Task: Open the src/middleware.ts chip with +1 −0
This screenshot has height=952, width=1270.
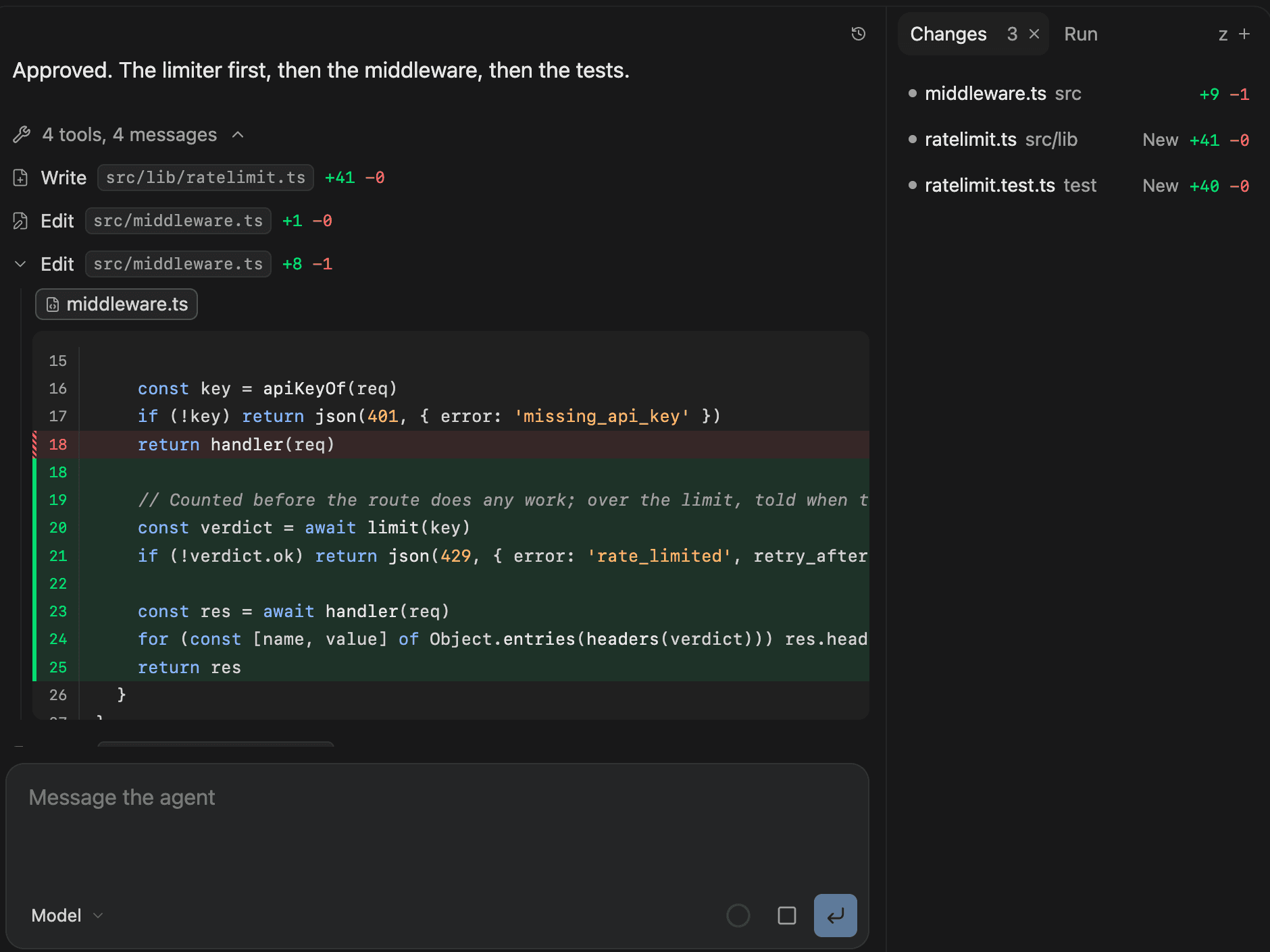Action: click(178, 221)
